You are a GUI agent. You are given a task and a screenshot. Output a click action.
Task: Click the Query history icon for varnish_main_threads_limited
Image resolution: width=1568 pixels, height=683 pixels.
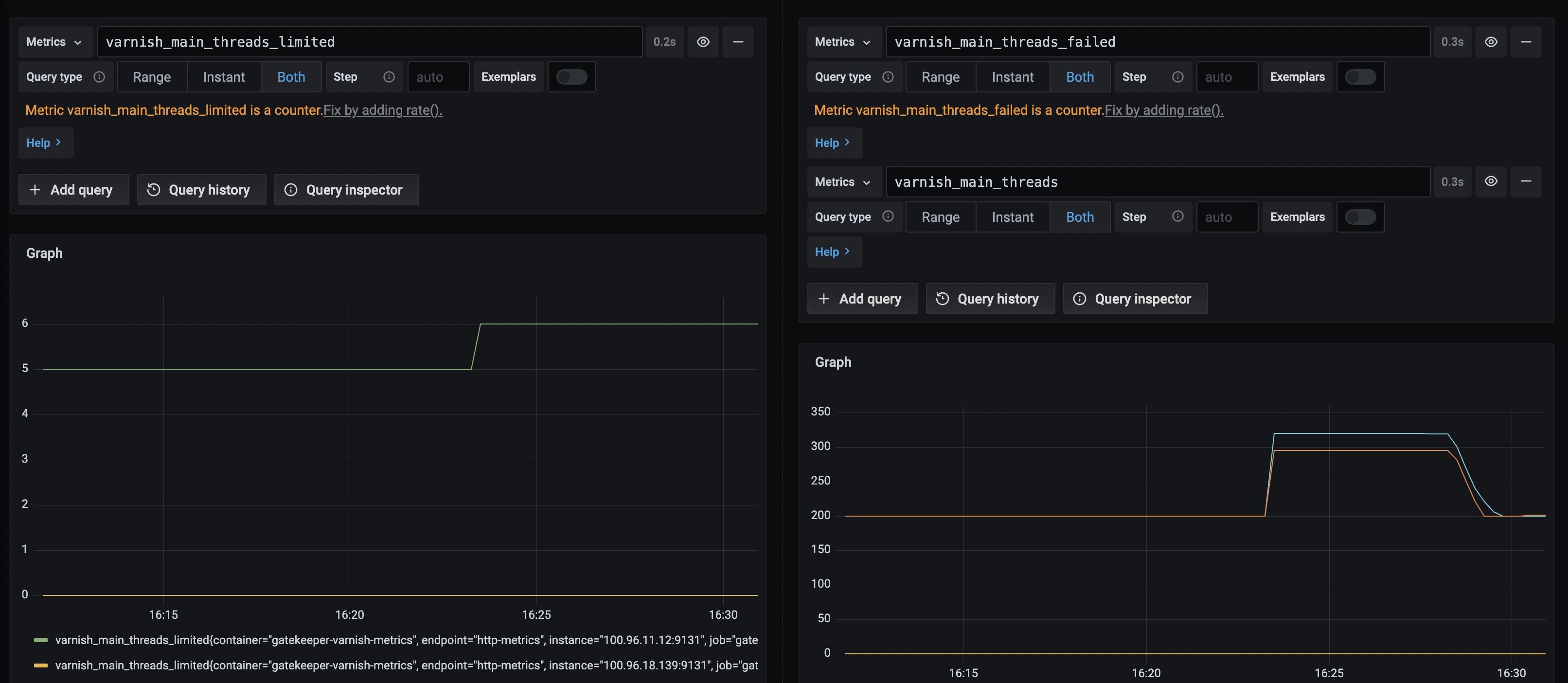click(x=153, y=189)
